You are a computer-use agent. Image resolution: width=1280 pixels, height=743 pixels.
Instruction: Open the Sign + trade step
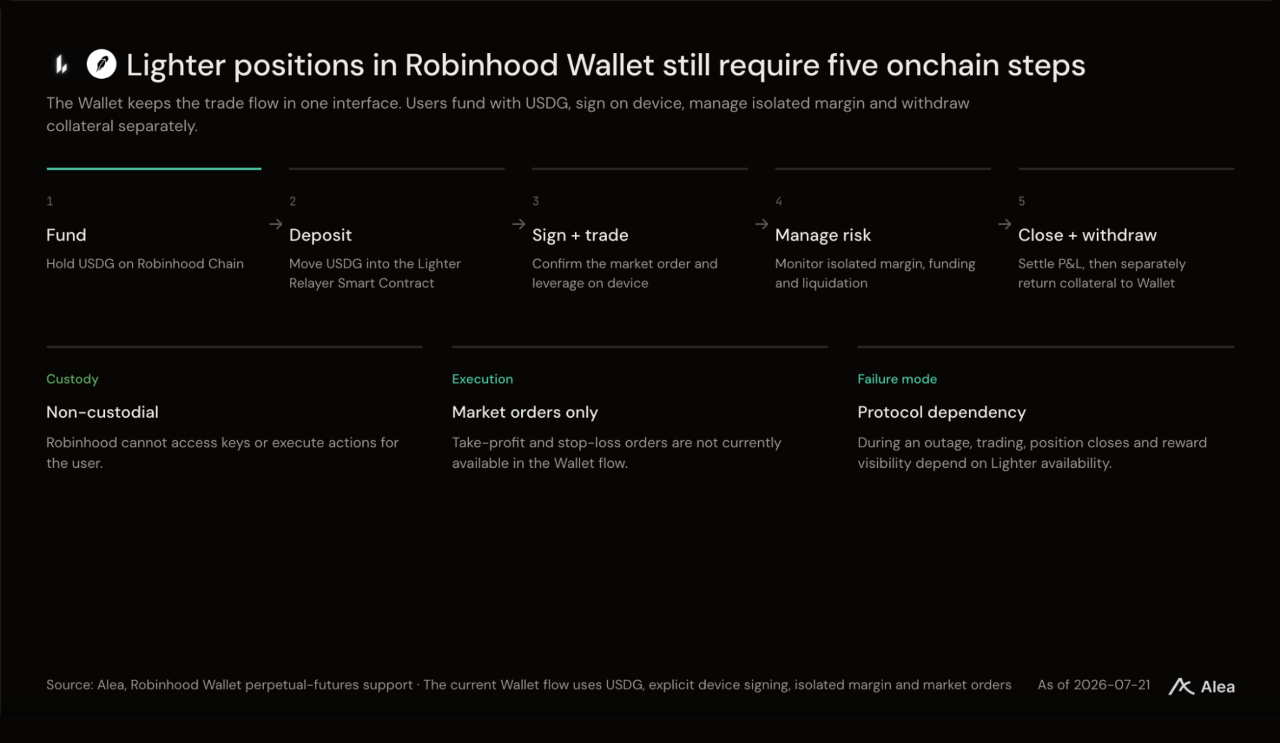580,235
